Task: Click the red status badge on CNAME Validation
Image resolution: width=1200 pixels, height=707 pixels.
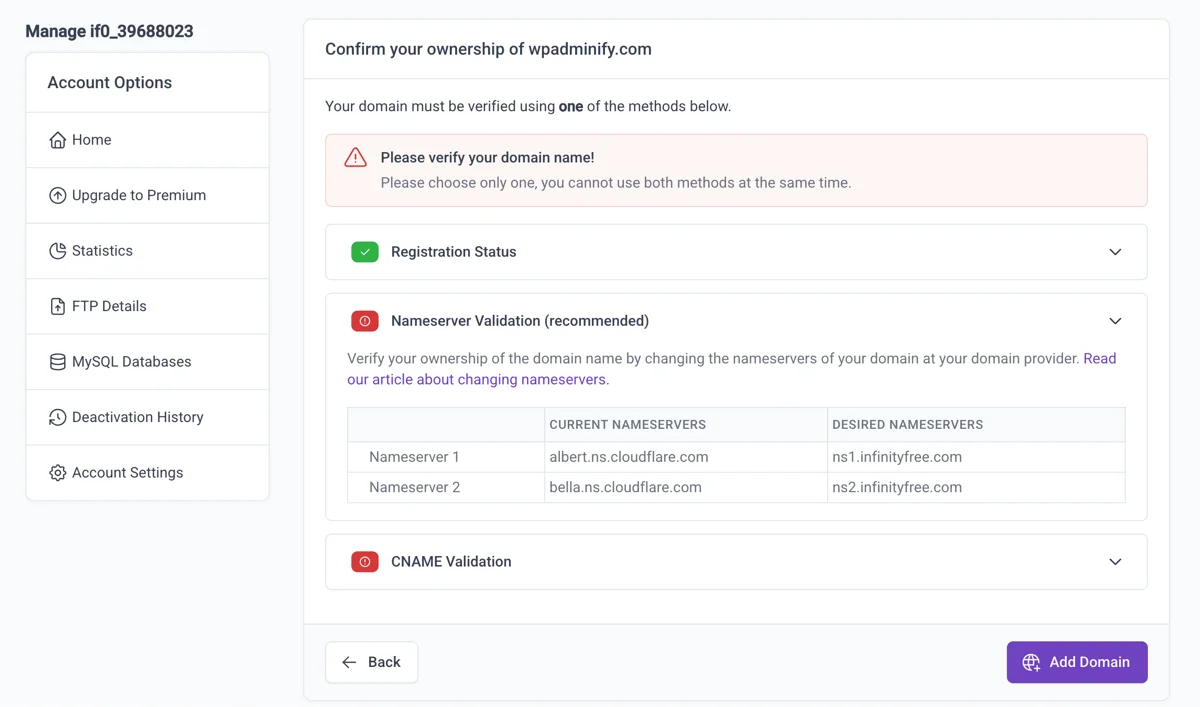Action: (x=365, y=561)
